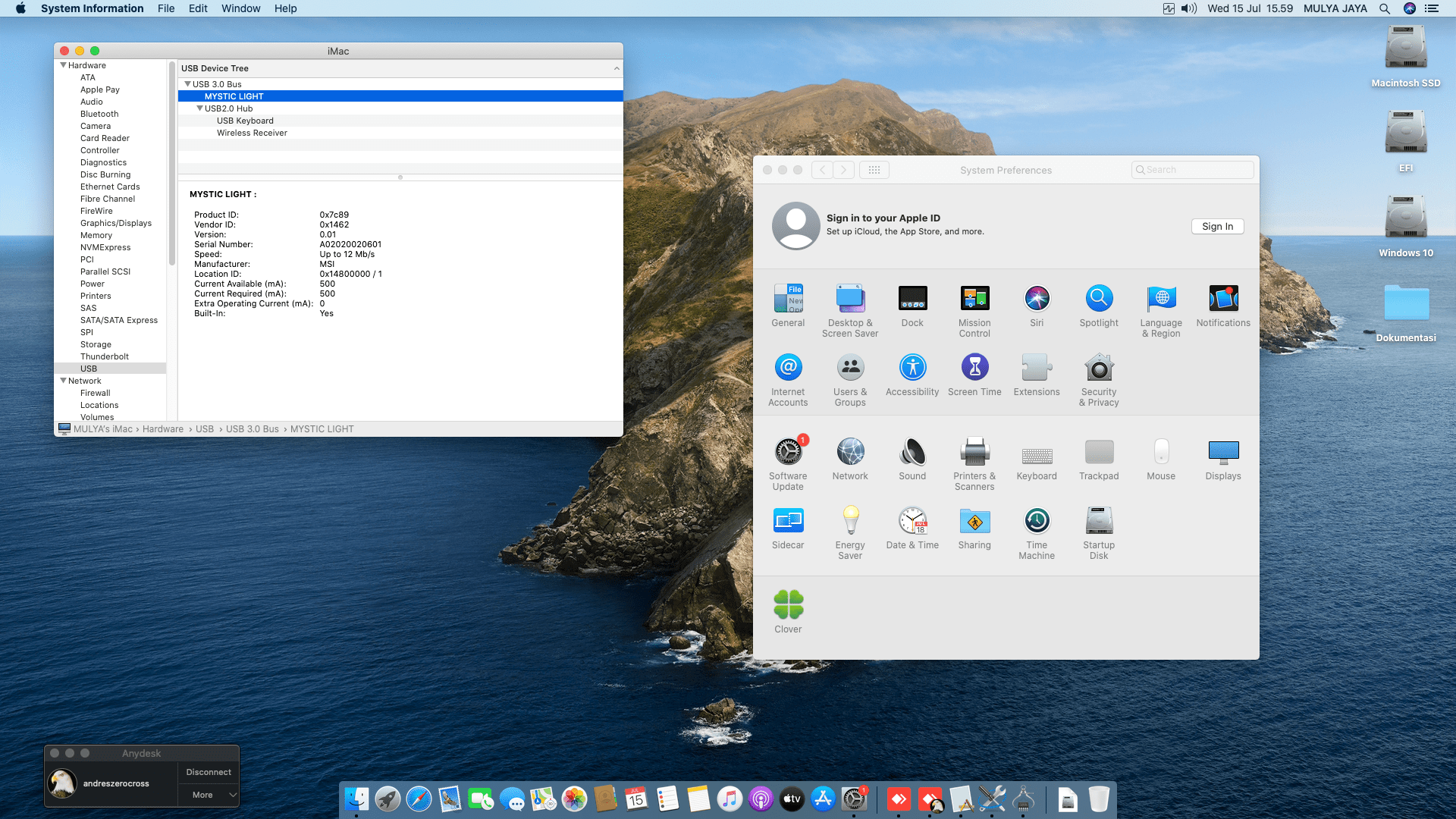This screenshot has width=1456, height=819.
Task: Open Startup Disk preferences
Action: (1099, 533)
